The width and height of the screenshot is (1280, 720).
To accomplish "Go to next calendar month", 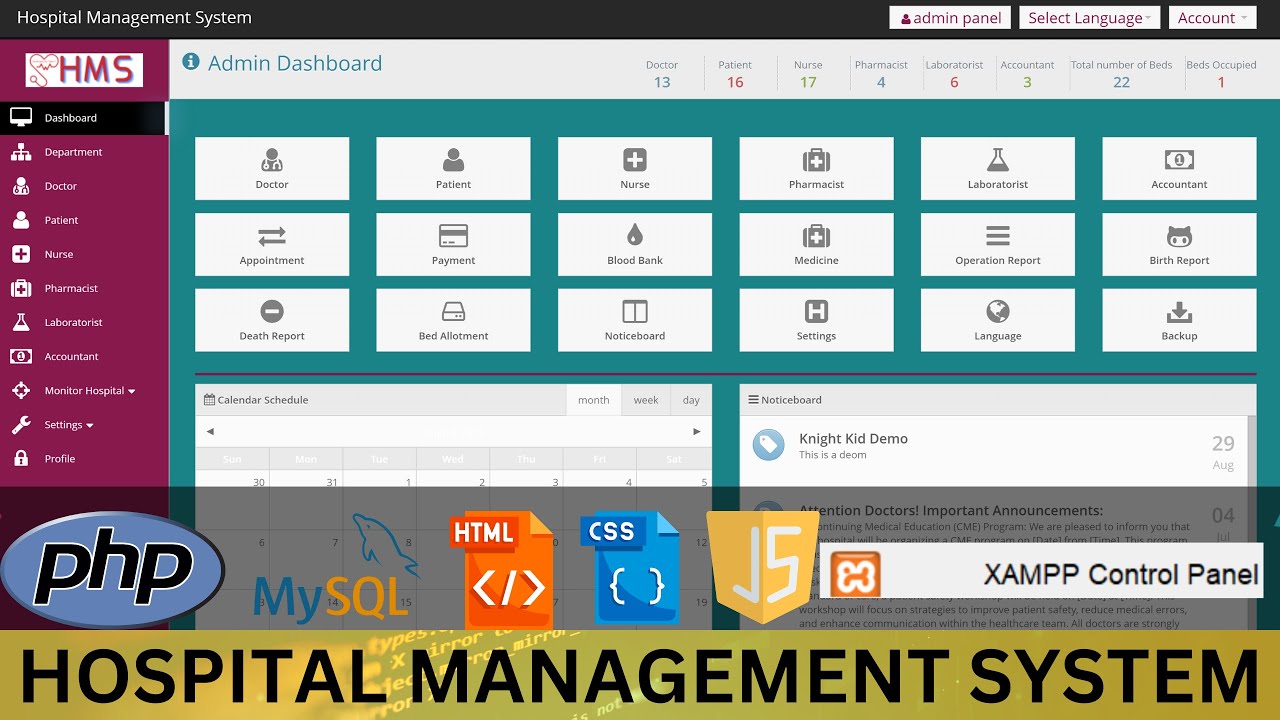I will 697,432.
